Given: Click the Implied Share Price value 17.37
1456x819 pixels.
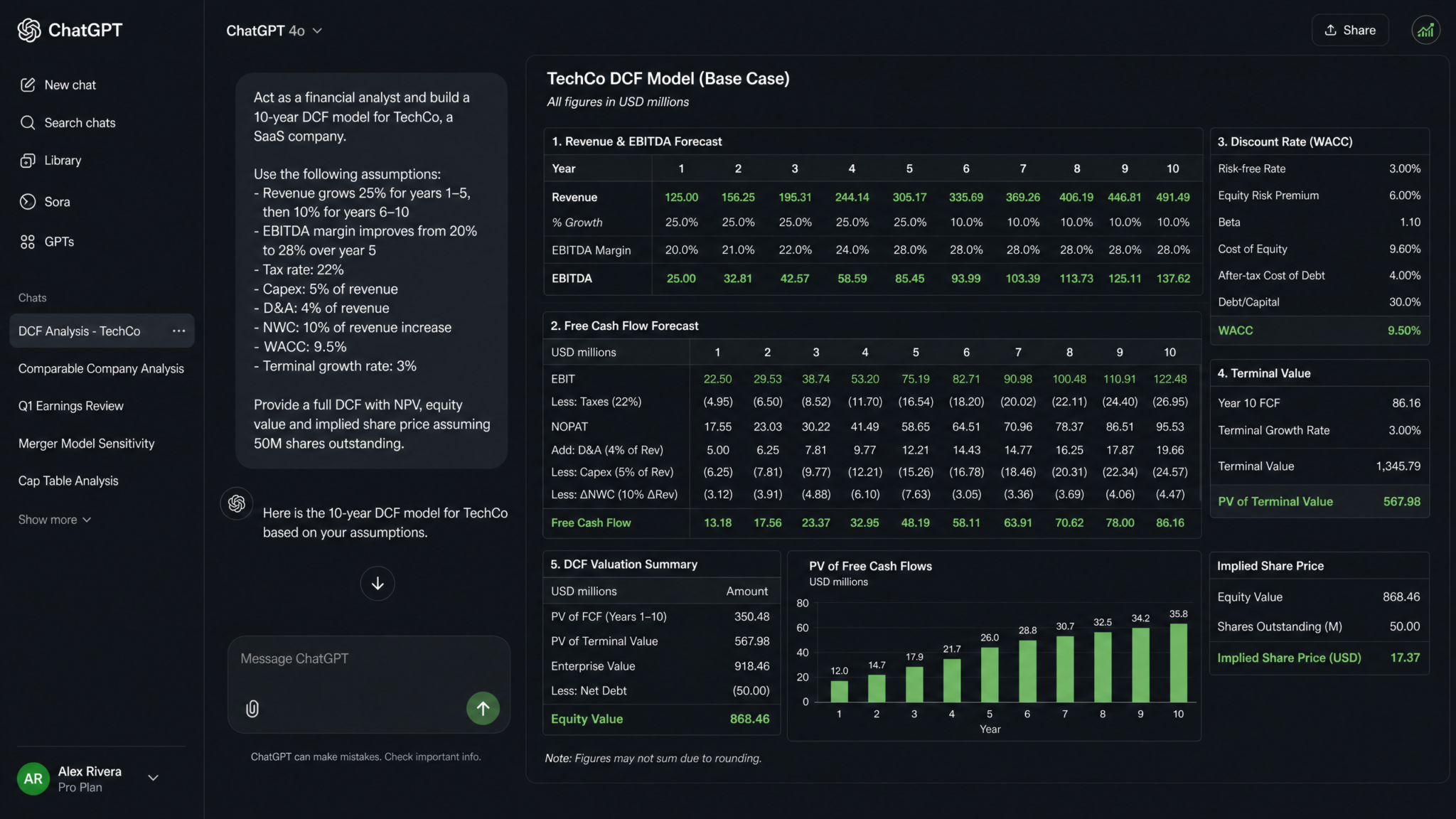Looking at the screenshot, I should (x=1405, y=658).
